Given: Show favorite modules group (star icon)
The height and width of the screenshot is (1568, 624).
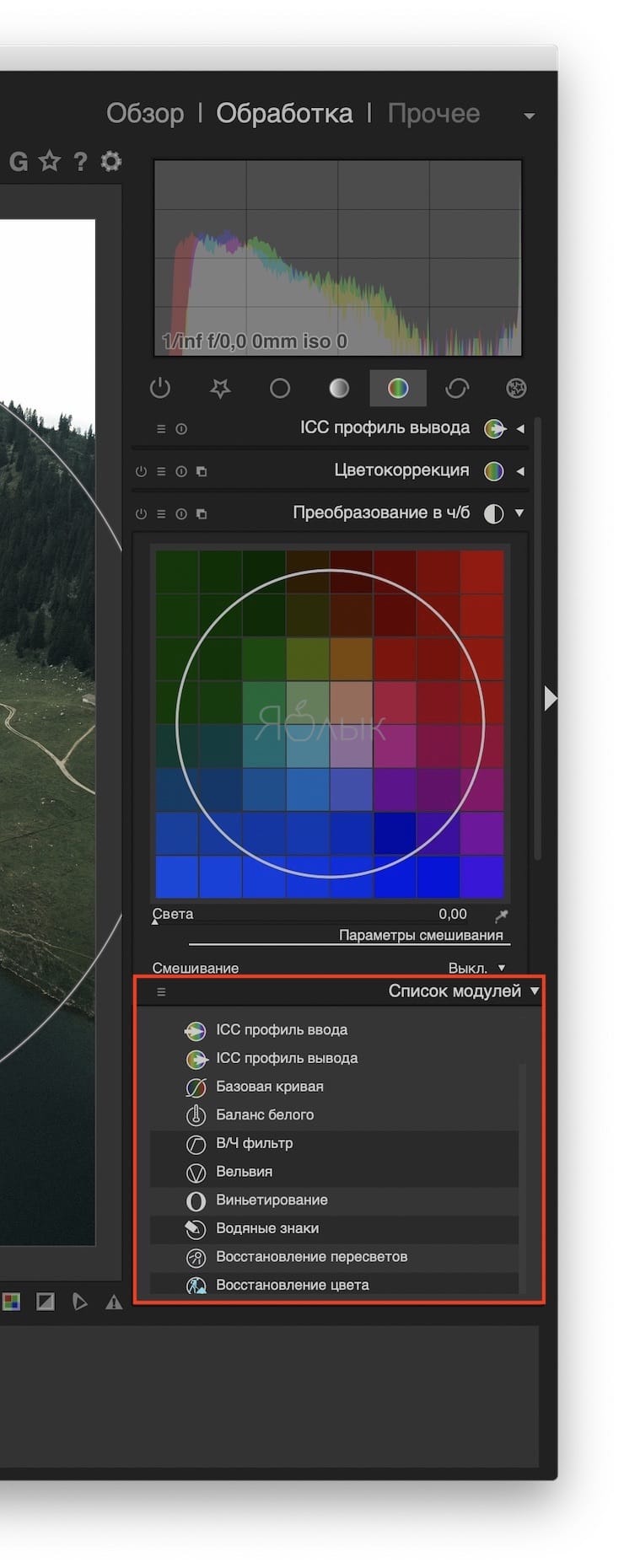Looking at the screenshot, I should [x=220, y=388].
